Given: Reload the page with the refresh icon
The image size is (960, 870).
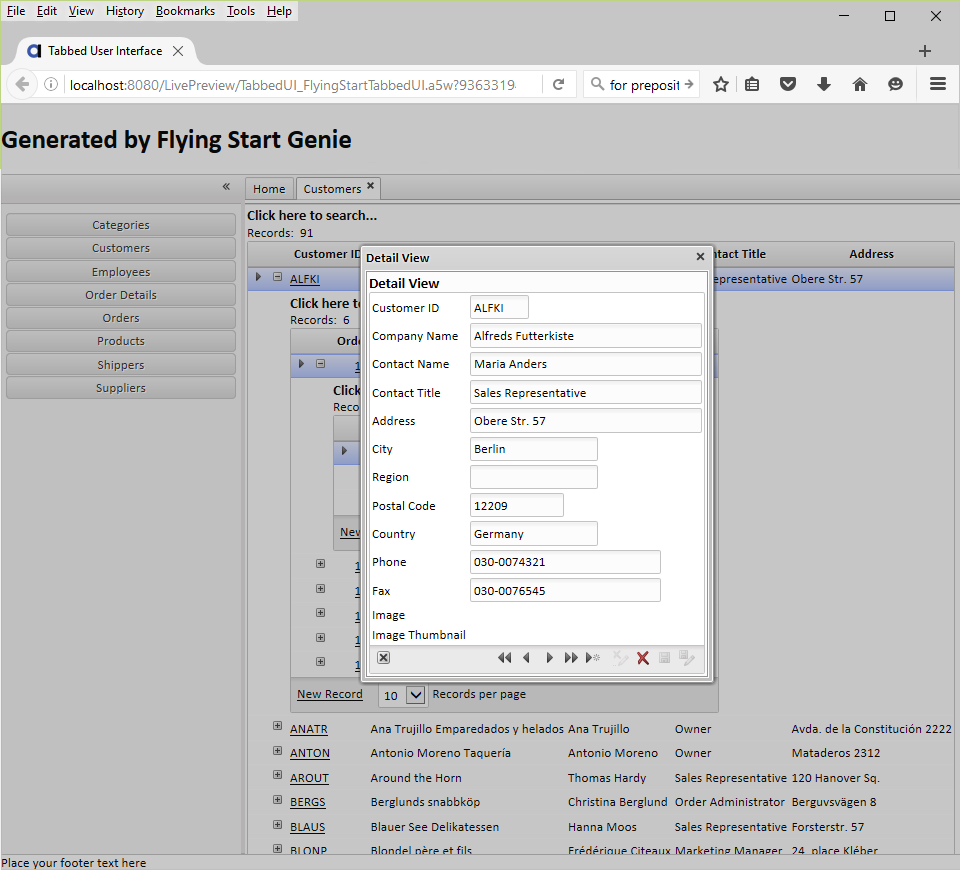Looking at the screenshot, I should click(x=558, y=84).
